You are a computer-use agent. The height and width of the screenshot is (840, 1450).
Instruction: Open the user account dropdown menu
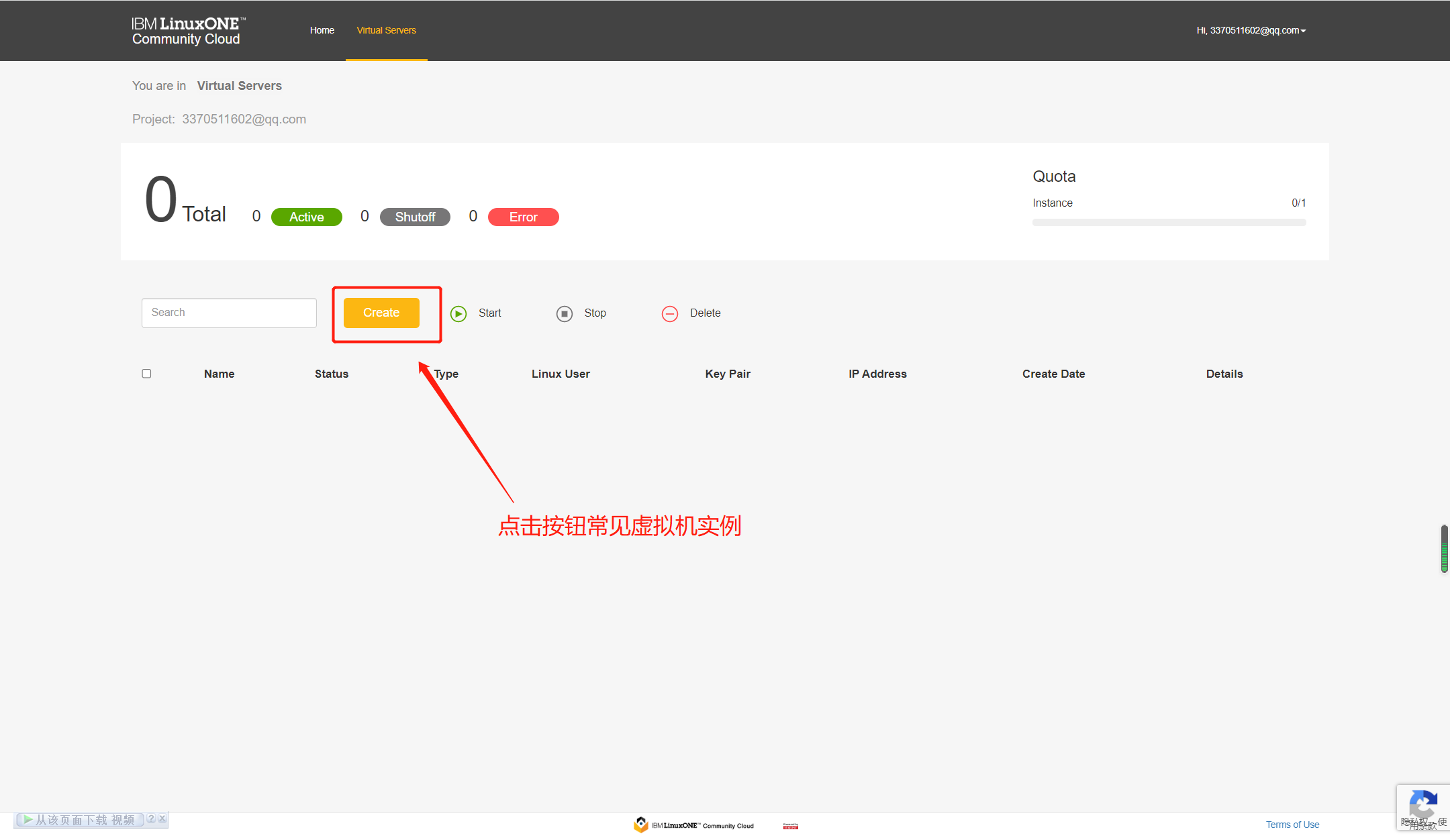[x=1251, y=31]
